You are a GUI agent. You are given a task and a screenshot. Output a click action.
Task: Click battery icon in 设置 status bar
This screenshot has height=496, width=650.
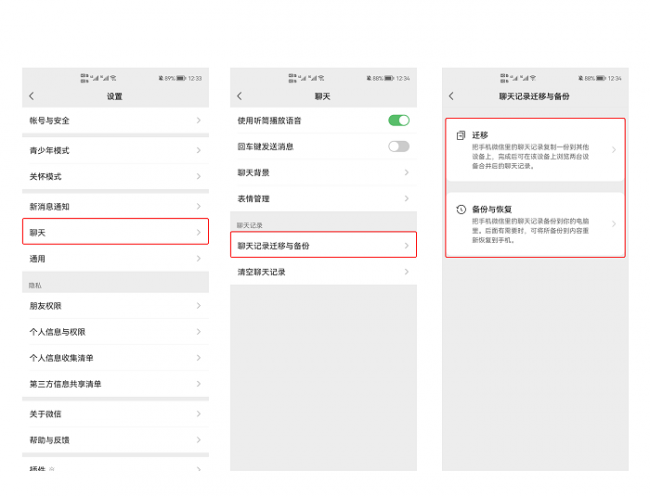click(x=181, y=78)
